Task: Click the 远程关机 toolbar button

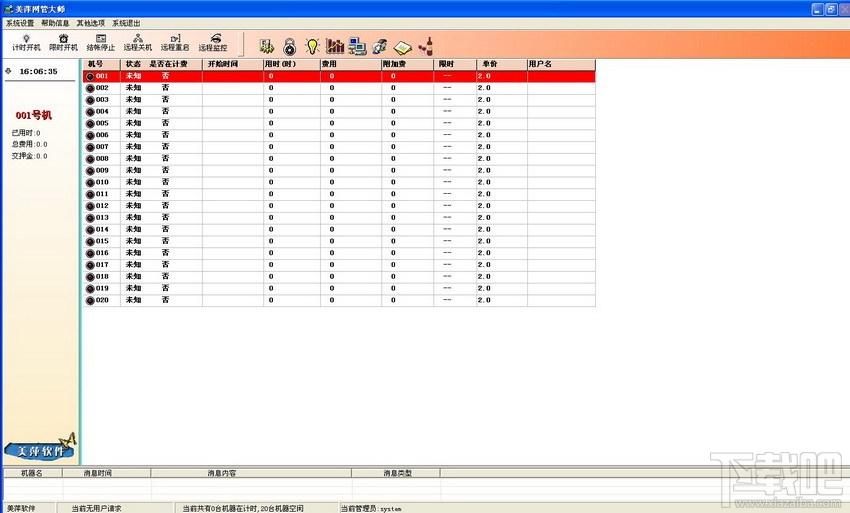Action: (138, 43)
